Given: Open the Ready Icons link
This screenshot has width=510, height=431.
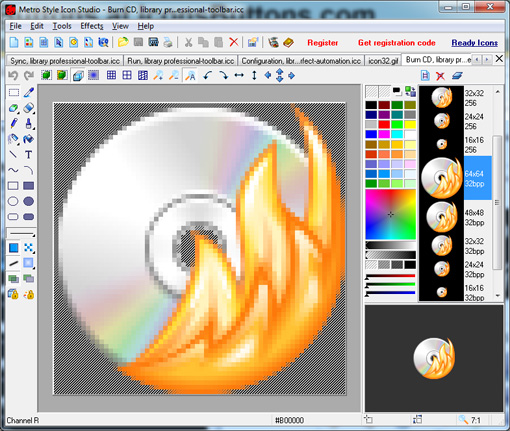Looking at the screenshot, I should (x=475, y=43).
